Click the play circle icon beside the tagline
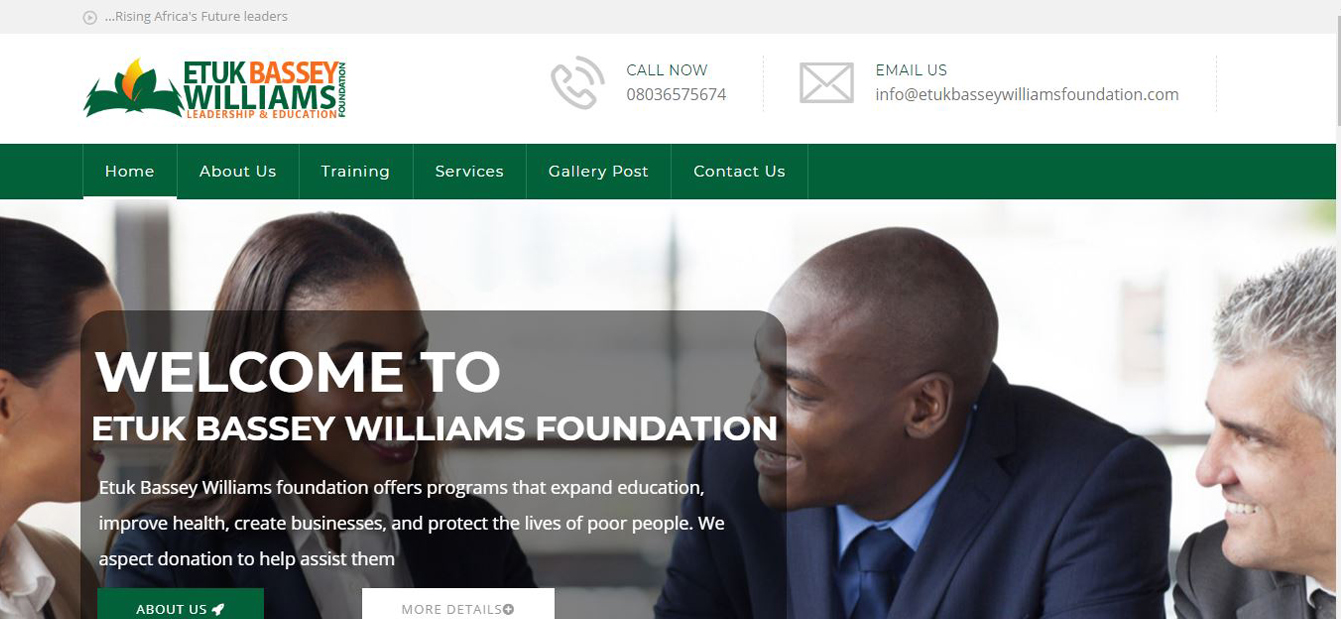Viewport: 1341px width, 619px height. (x=90, y=17)
